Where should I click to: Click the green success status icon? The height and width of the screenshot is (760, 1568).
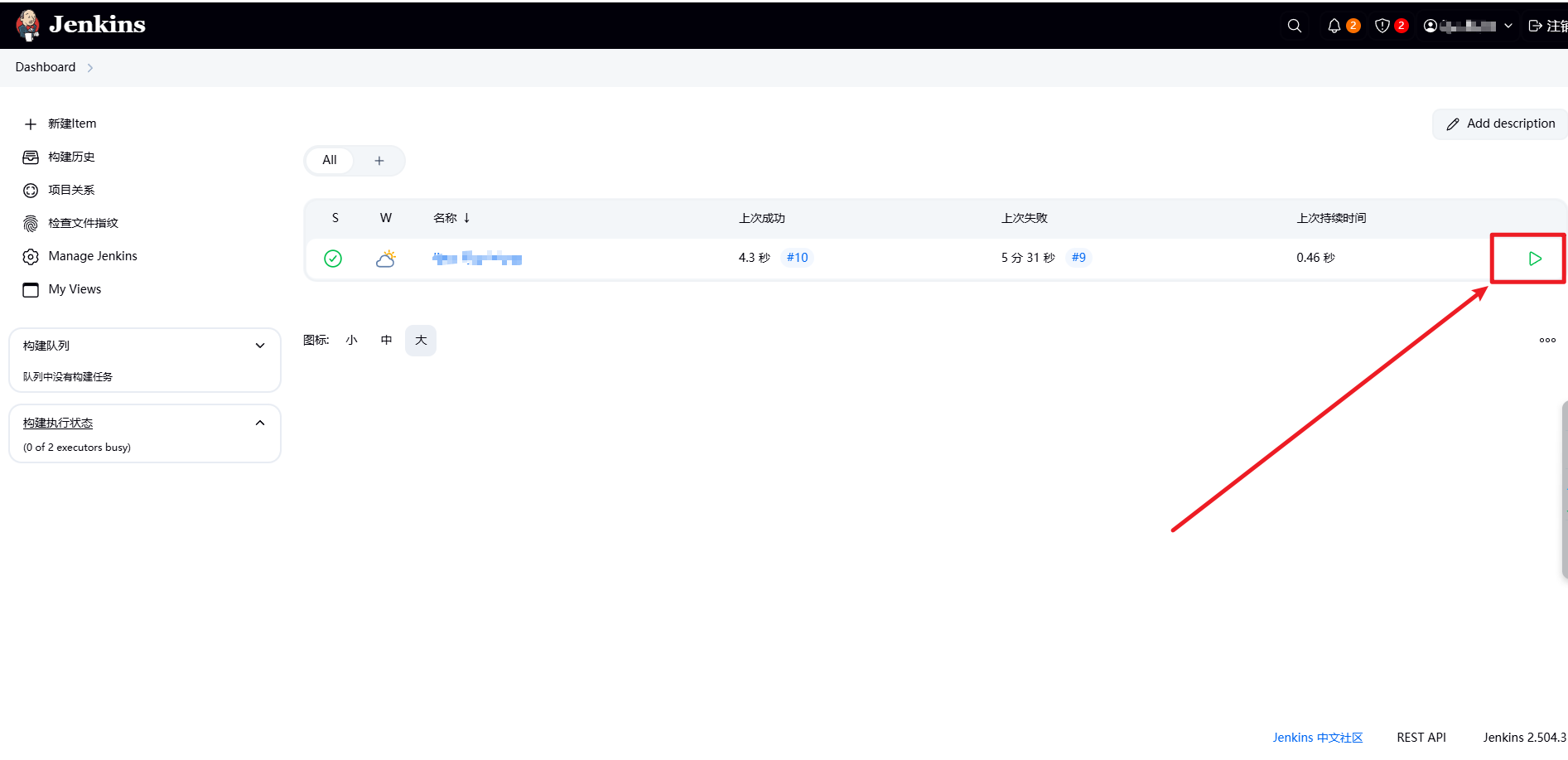[333, 259]
